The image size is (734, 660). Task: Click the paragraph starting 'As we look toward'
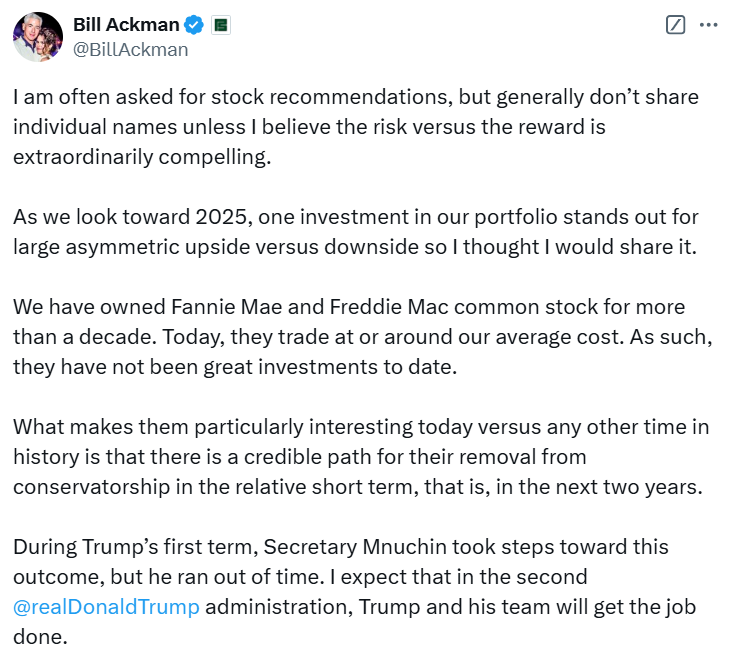(355, 231)
